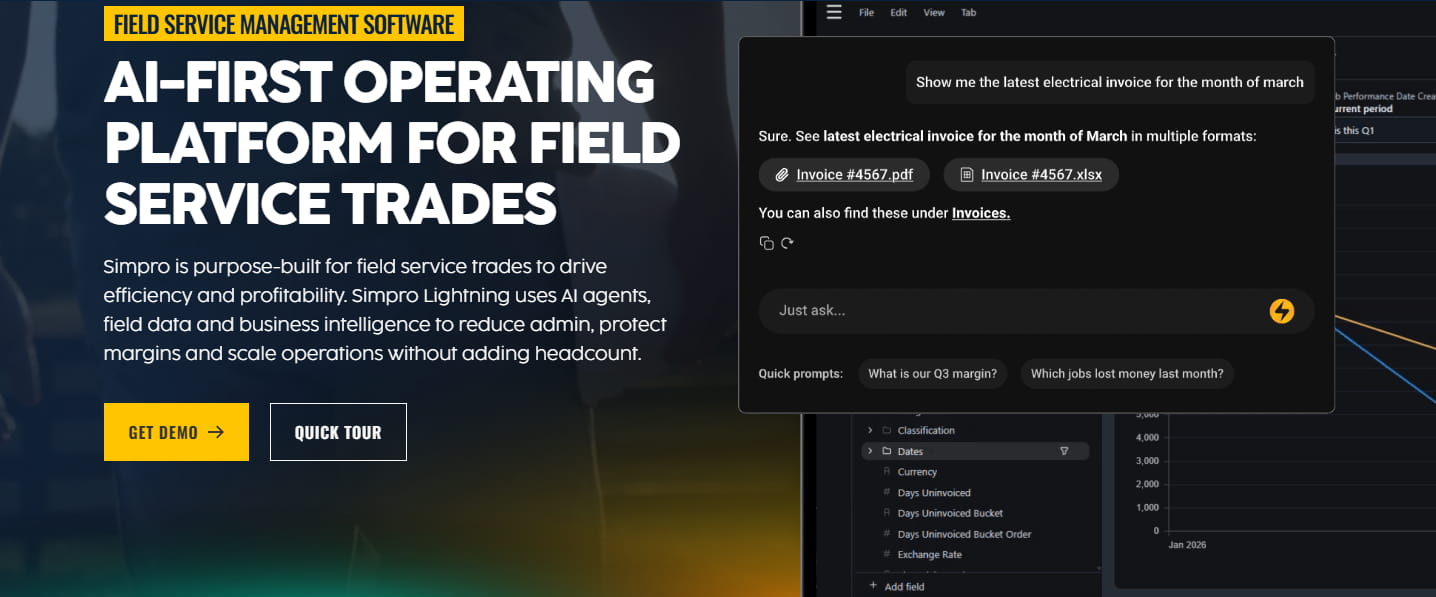Click the filter icon on Dates row
1436x597 pixels.
coord(1064,451)
